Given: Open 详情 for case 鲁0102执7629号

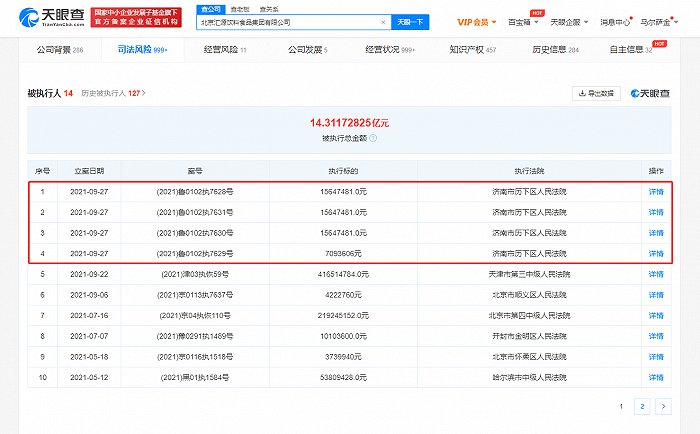Looking at the screenshot, I should click(x=656, y=254).
